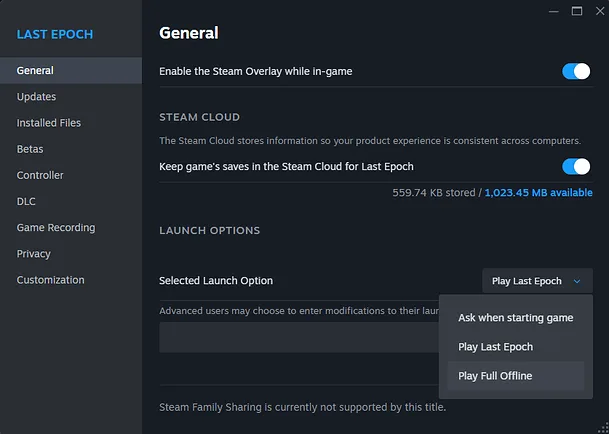The image size is (609, 434).
Task: Select Play Full Offline launch option
Action: [515, 376]
